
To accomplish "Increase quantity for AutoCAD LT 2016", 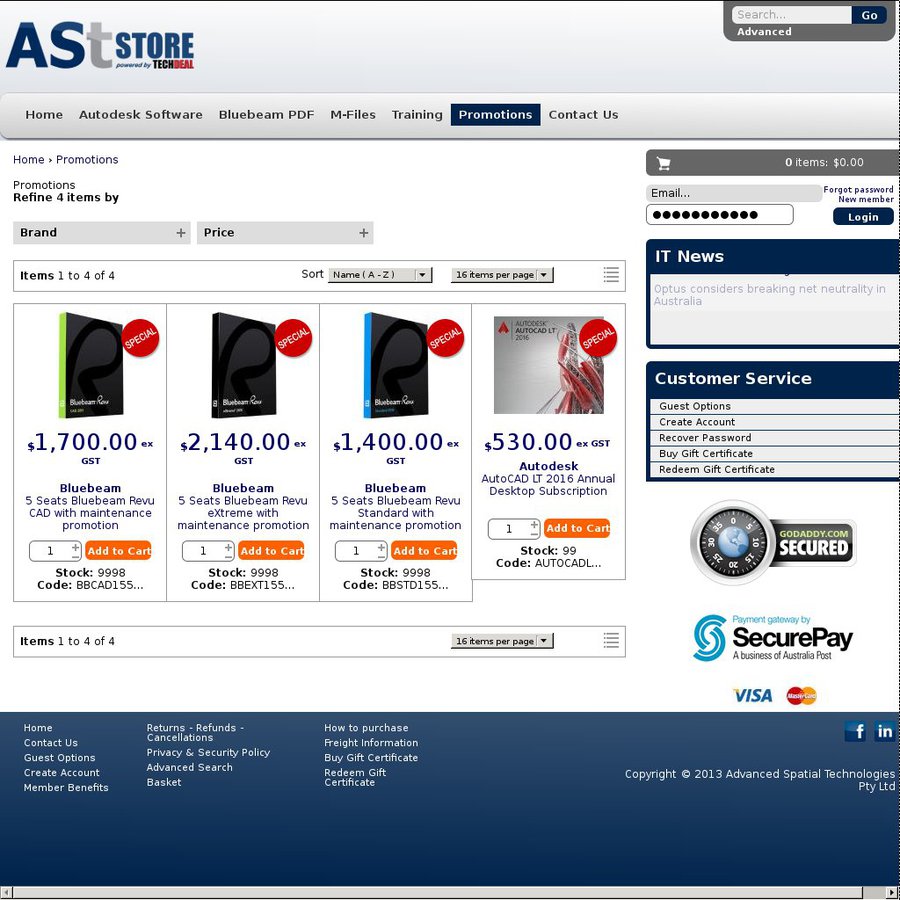I will [534, 525].
